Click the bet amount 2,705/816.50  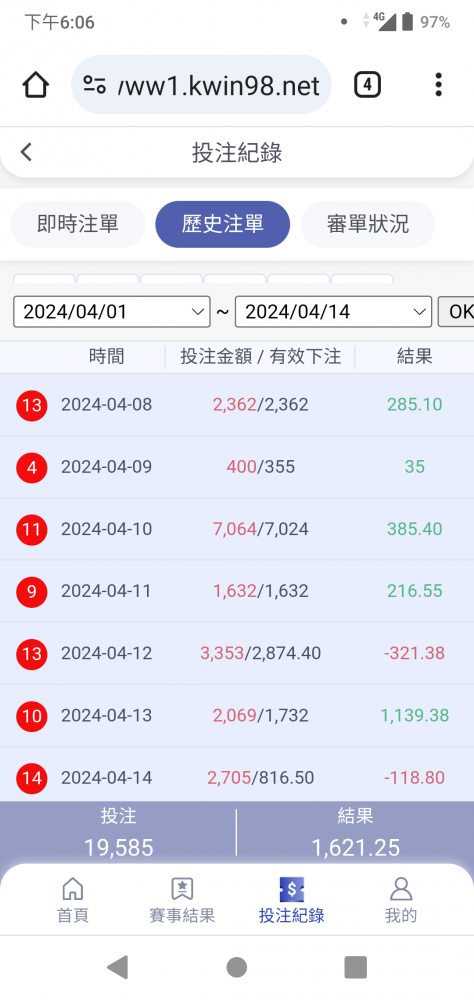260,778
